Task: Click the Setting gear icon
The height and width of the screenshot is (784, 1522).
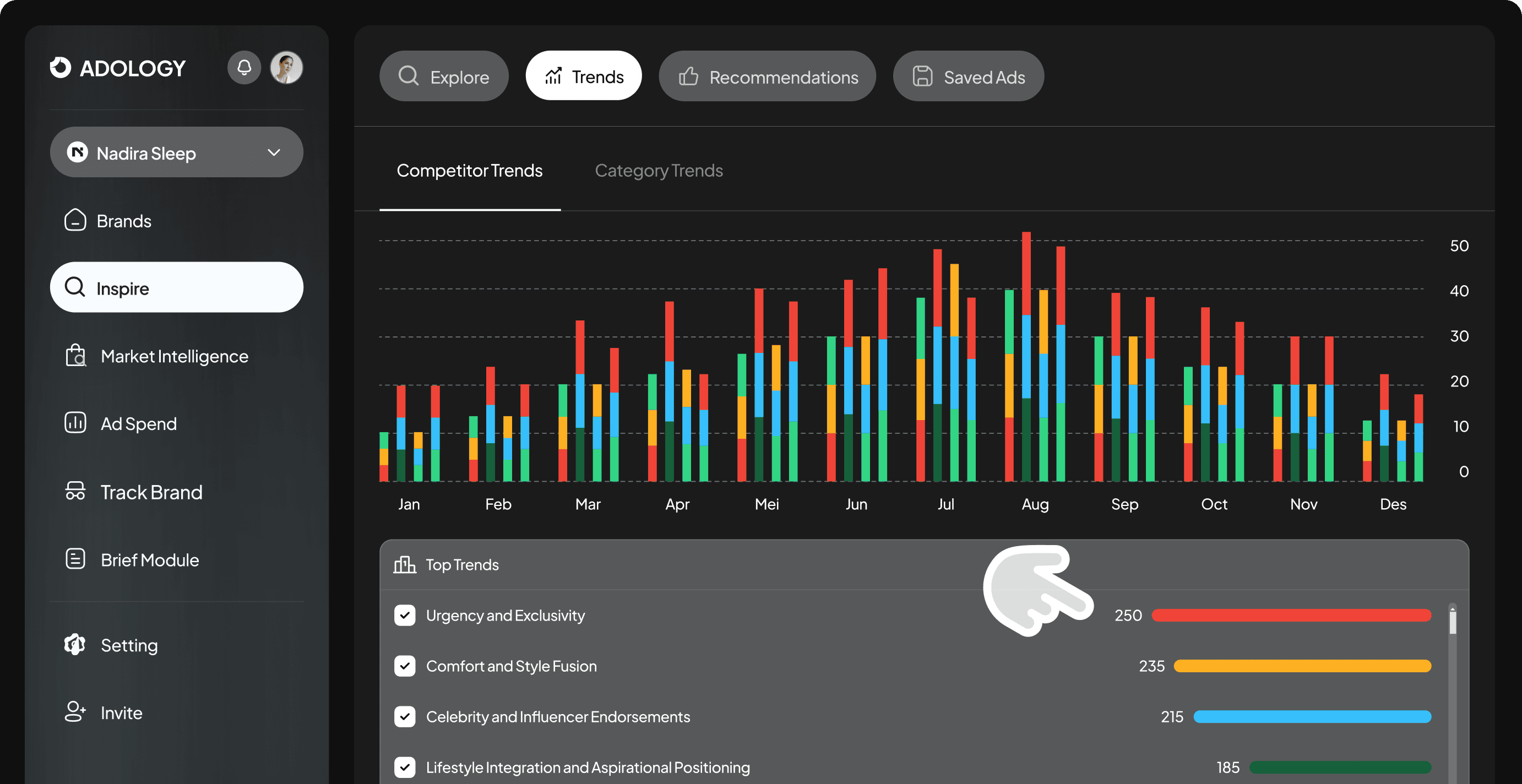Action: pos(75,645)
